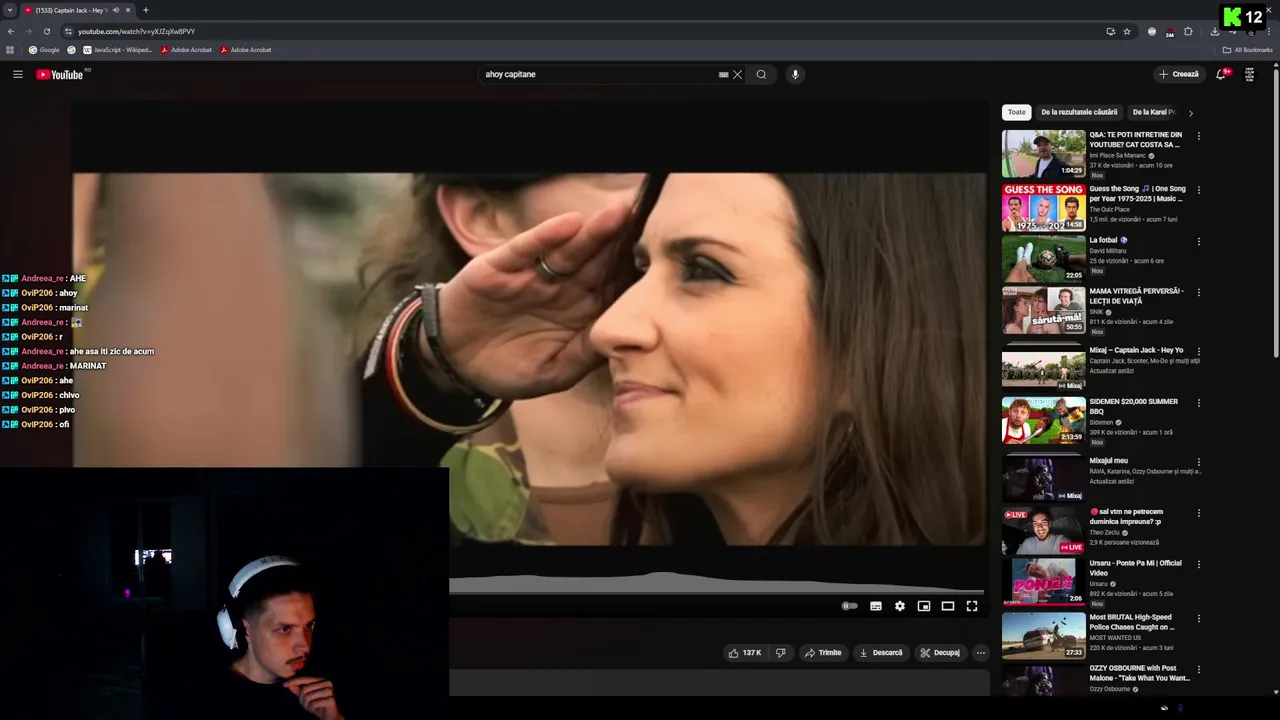
Task: Click the browser address bar URL
Action: click(x=136, y=31)
